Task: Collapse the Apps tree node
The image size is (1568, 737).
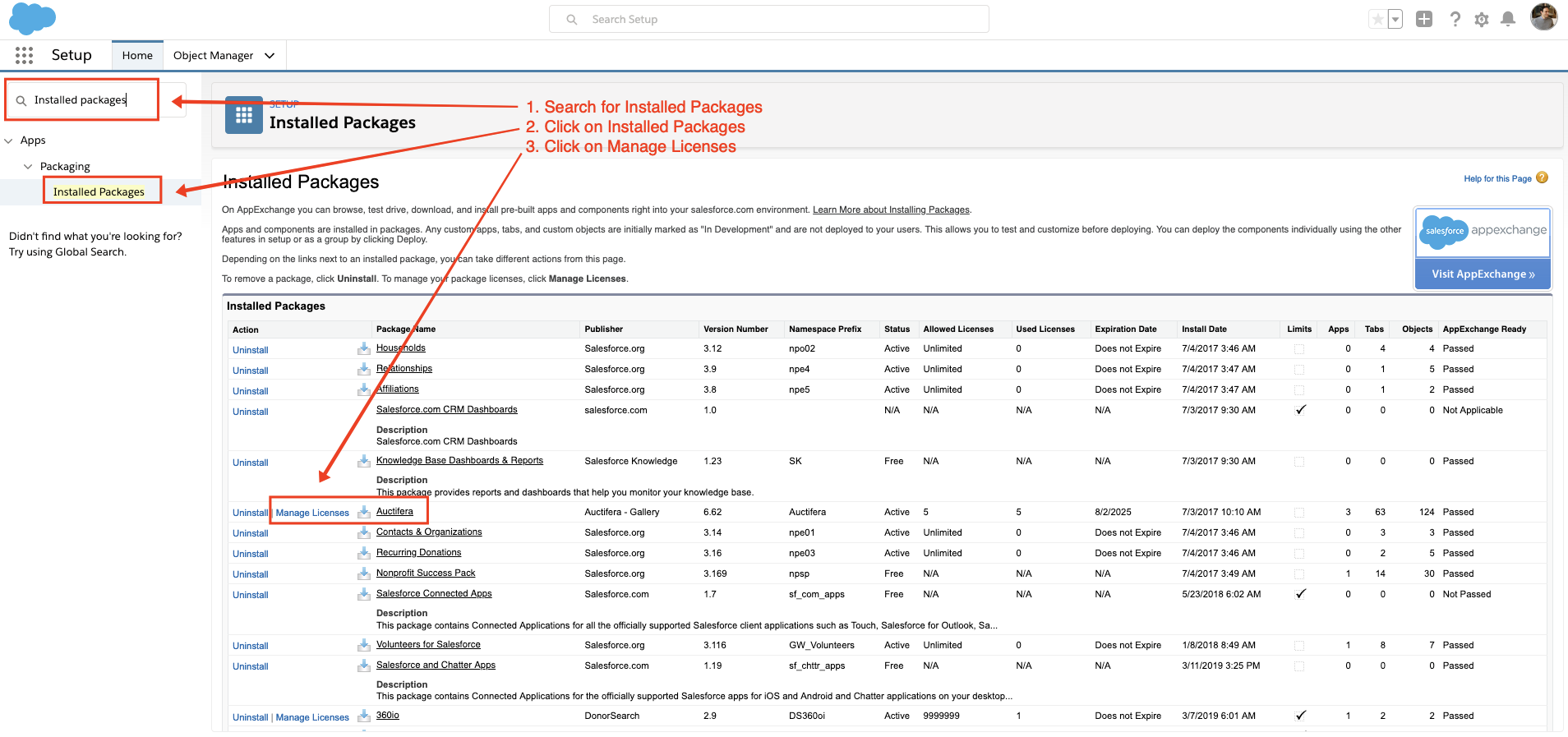Action: (9, 140)
